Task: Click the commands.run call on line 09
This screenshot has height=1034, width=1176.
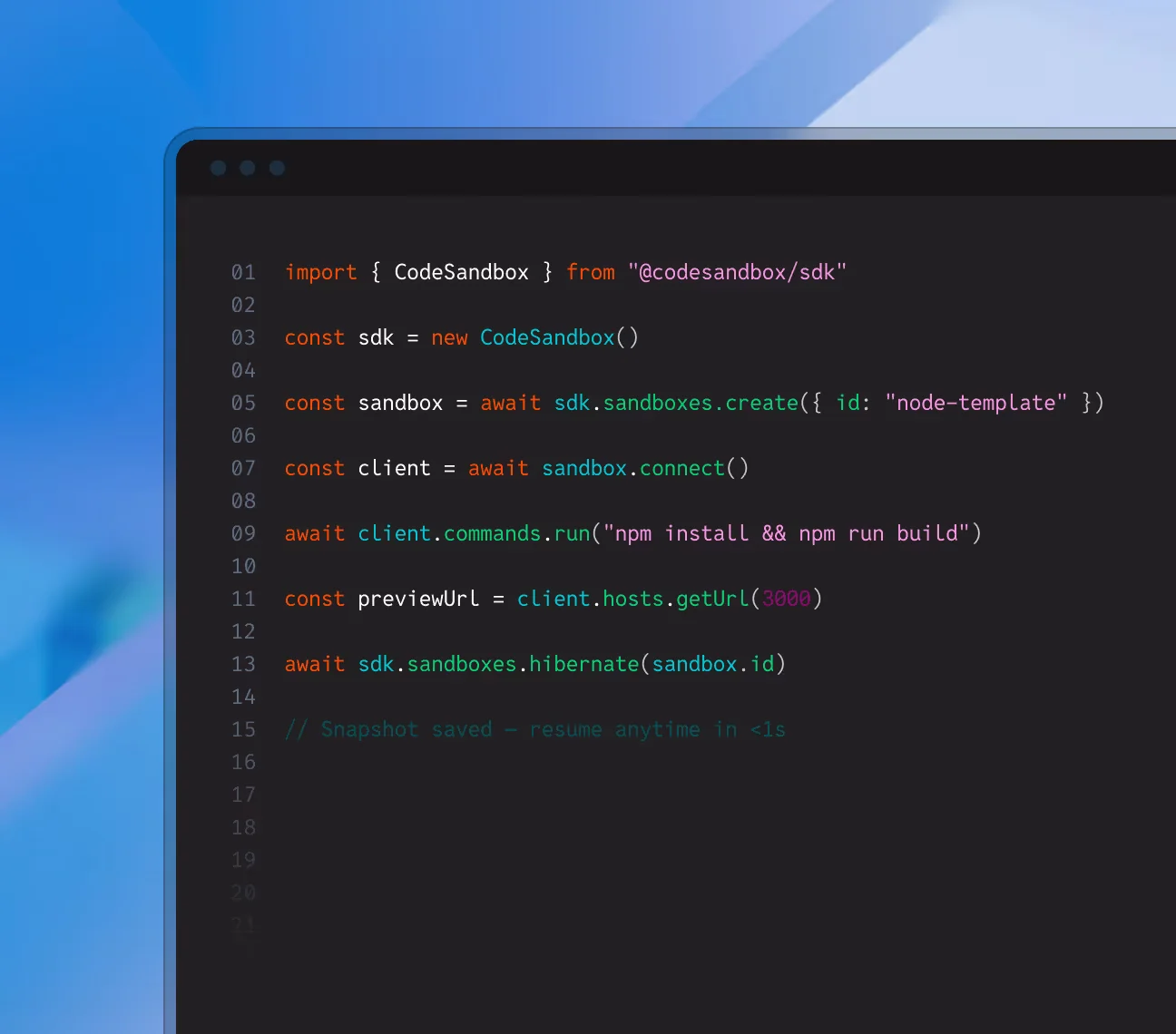Action: point(517,533)
